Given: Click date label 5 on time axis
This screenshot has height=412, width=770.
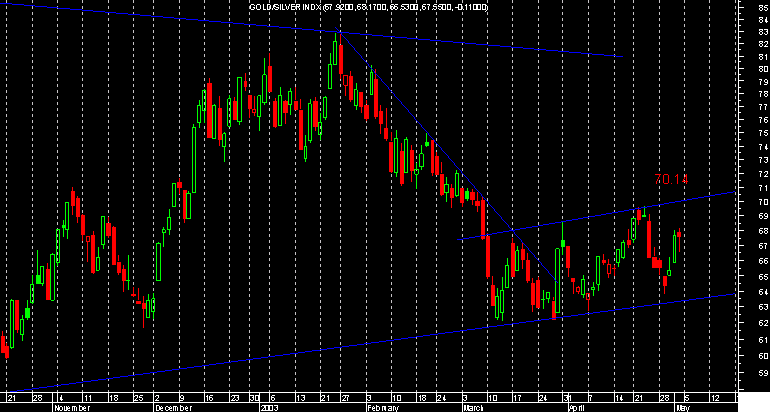Looking at the screenshot, I should (686, 398).
